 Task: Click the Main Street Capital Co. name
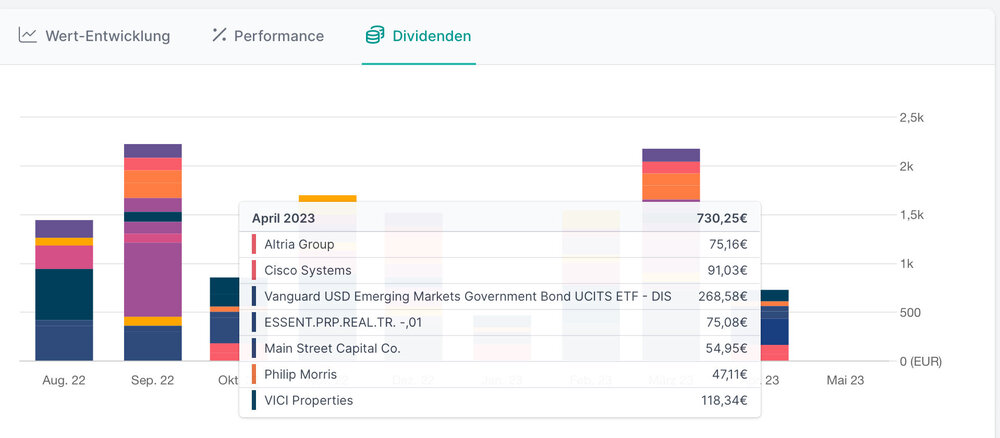click(x=332, y=348)
